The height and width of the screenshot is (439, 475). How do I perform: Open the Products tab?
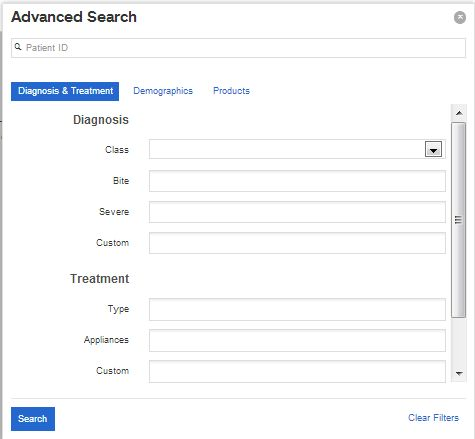pyautogui.click(x=231, y=91)
